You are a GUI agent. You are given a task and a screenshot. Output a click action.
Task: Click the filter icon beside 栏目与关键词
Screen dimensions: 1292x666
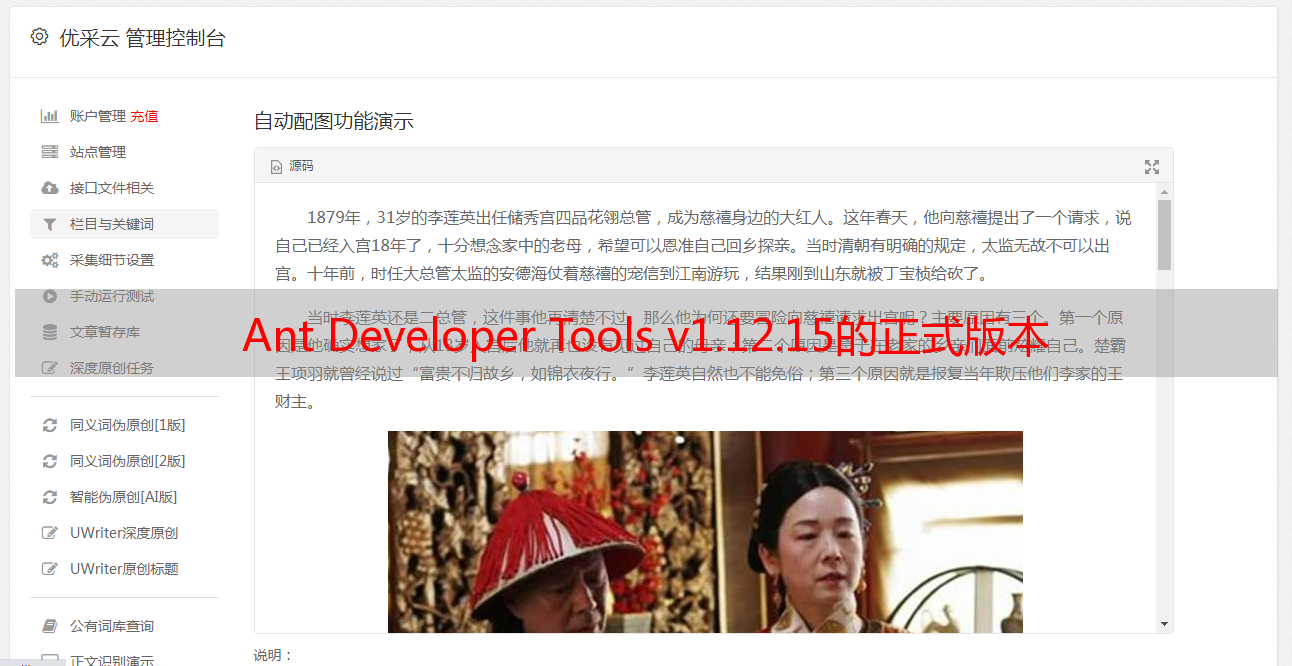pyautogui.click(x=49, y=224)
